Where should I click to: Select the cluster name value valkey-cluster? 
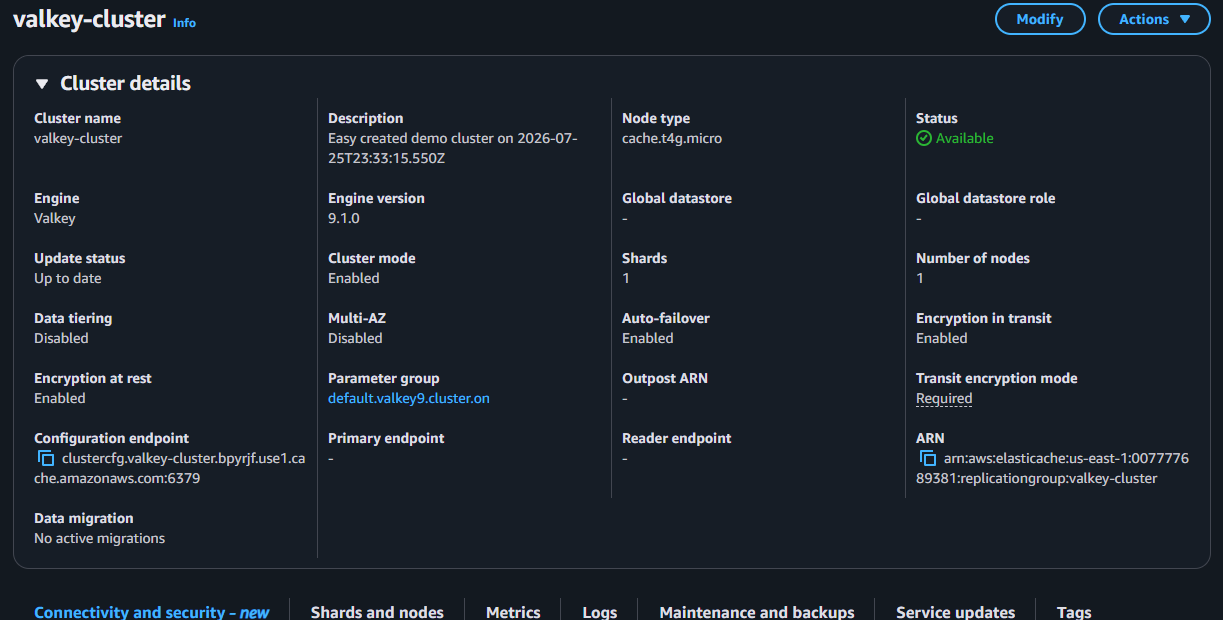[x=78, y=138]
